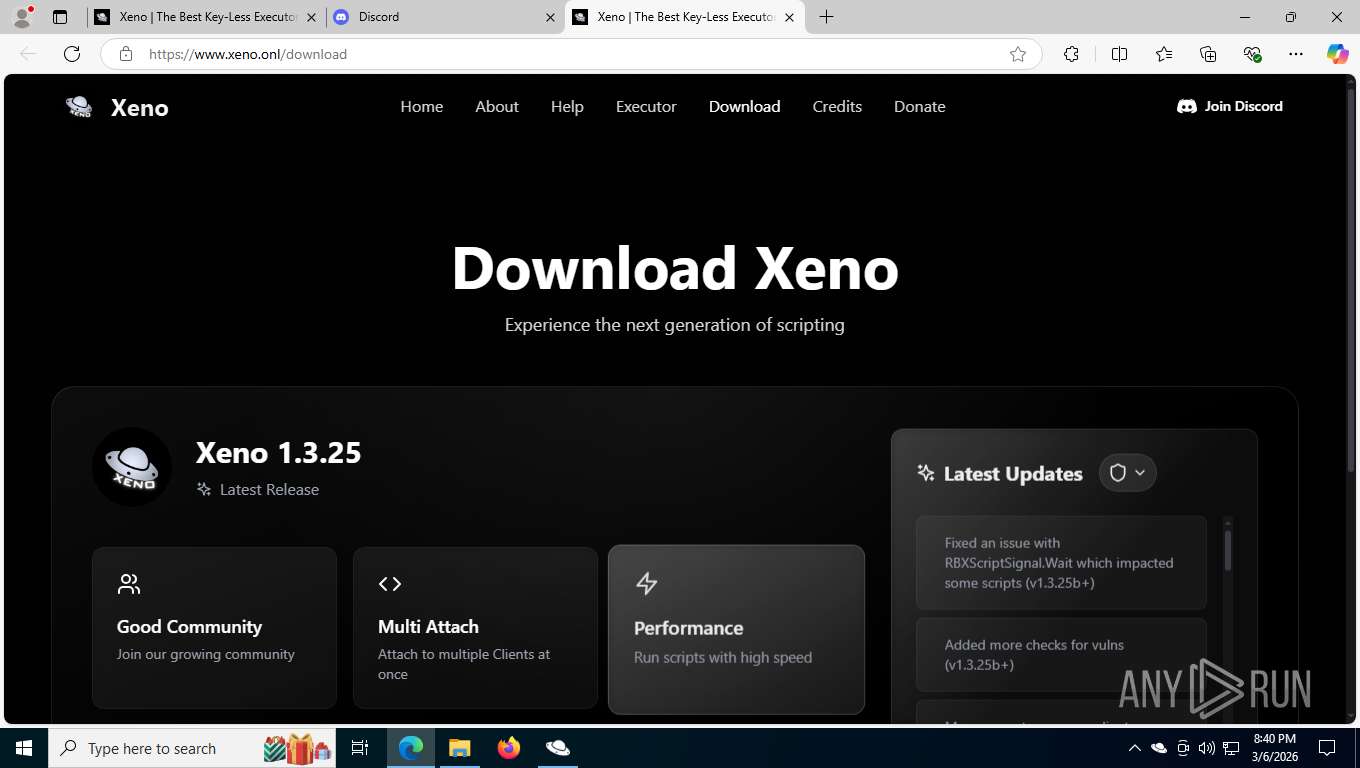This screenshot has height=768, width=1360.
Task: Click the Join Discord button
Action: pos(1230,106)
